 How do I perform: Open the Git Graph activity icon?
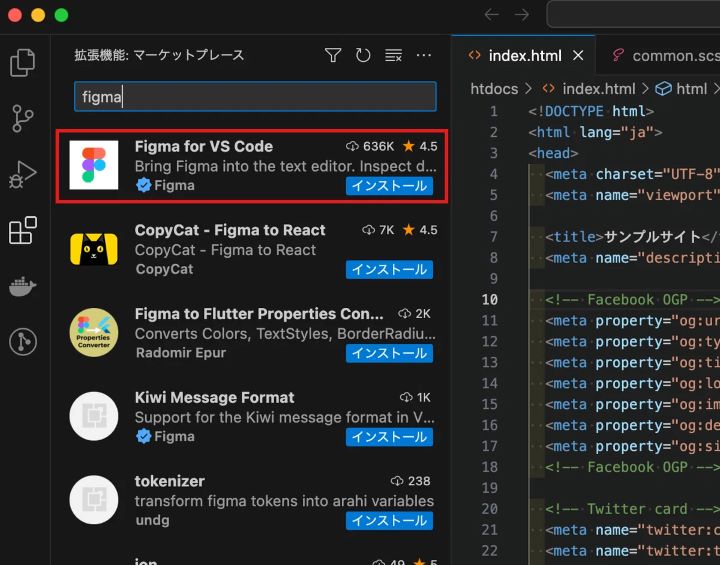click(x=22, y=342)
